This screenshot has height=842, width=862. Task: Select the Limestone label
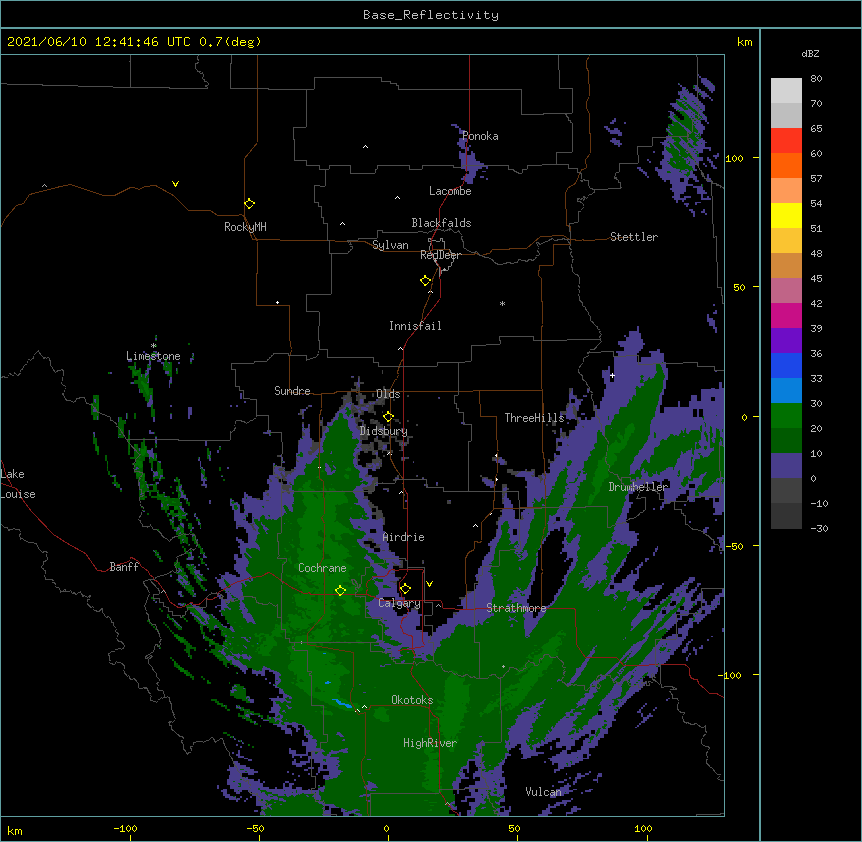coord(153,356)
